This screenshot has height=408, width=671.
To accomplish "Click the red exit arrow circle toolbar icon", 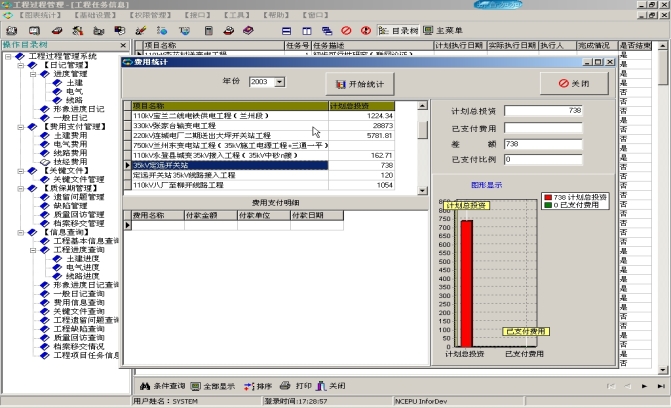I will [365, 31].
